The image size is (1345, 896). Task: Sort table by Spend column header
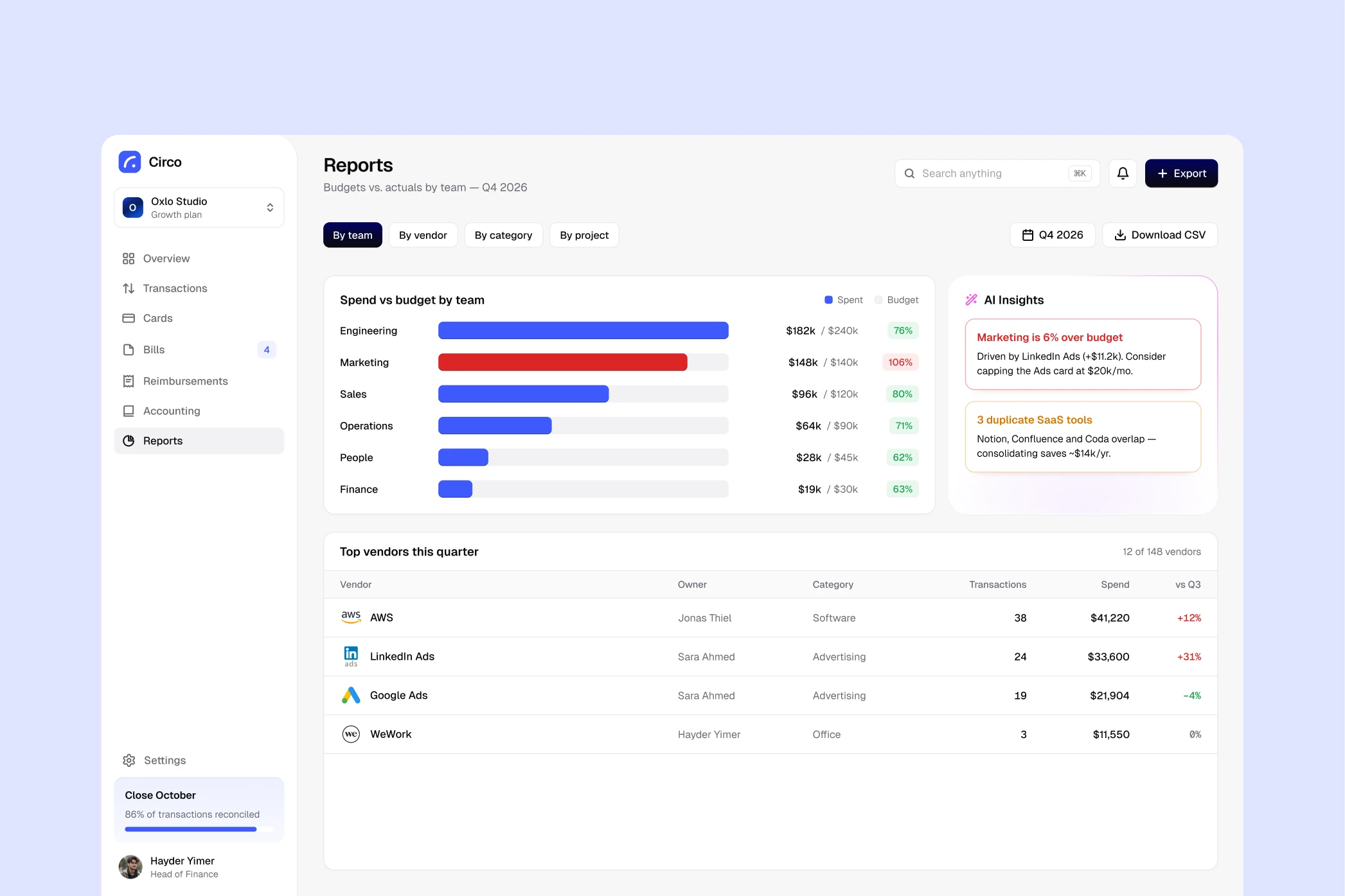[1115, 584]
